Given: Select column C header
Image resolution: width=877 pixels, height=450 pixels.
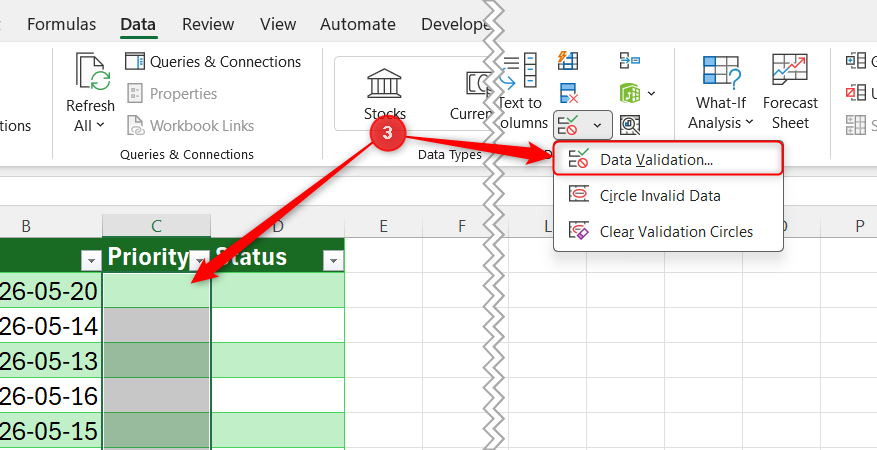Looking at the screenshot, I should click(x=157, y=226).
